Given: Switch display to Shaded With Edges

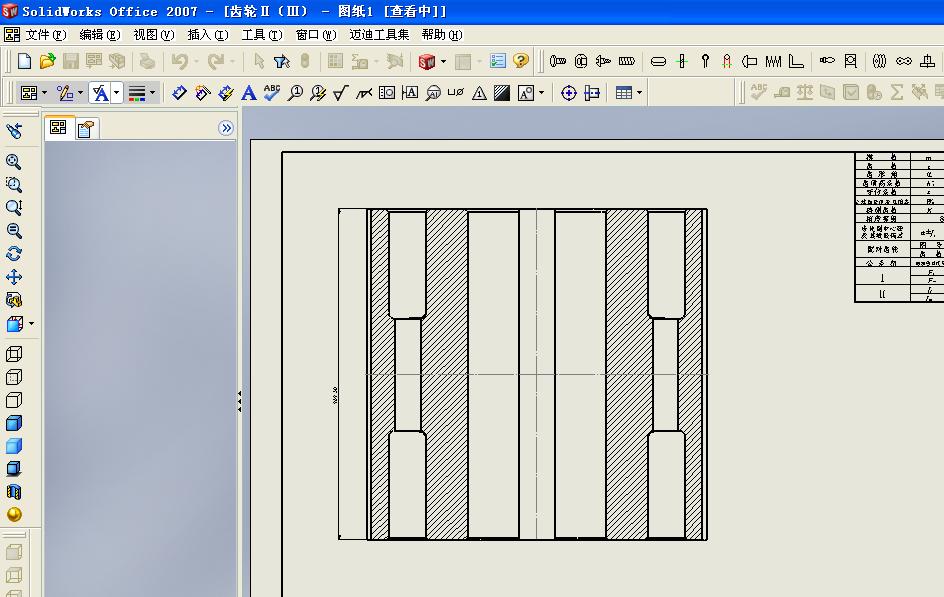Looking at the screenshot, I should pyautogui.click(x=14, y=423).
